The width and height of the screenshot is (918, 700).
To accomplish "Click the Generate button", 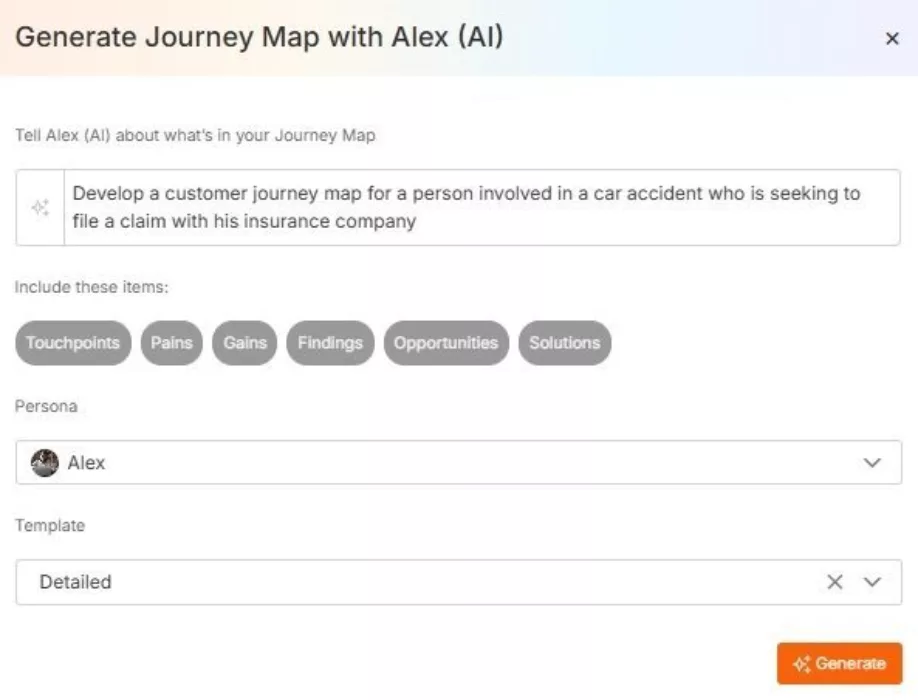I will 840,663.
